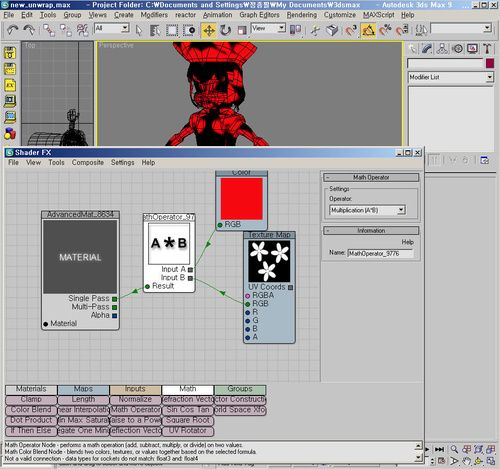Click the Select and Manipulate icon
500x469 pixels.
click(x=315, y=30)
